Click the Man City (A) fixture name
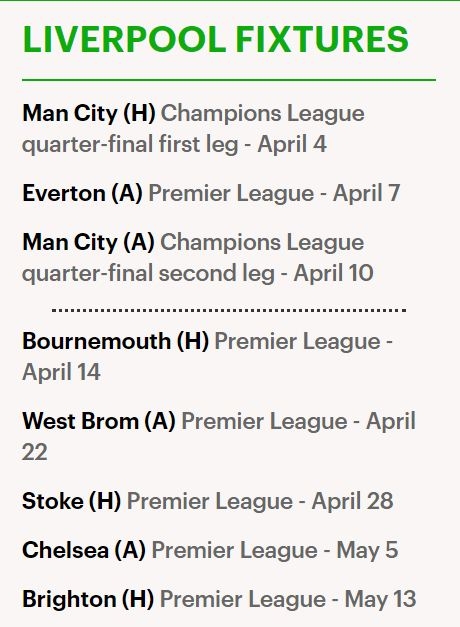460x627 pixels. pyautogui.click(x=88, y=242)
